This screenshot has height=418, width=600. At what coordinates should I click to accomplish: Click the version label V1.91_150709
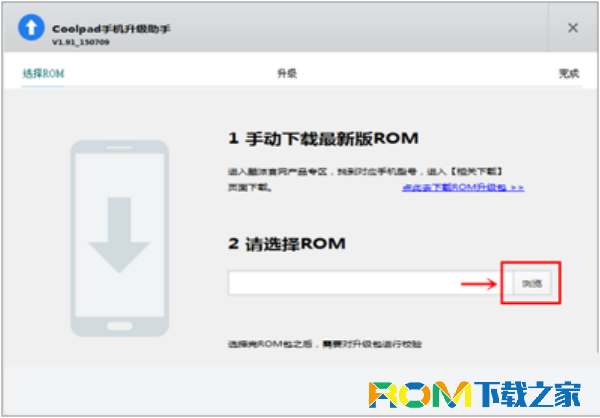point(81,42)
